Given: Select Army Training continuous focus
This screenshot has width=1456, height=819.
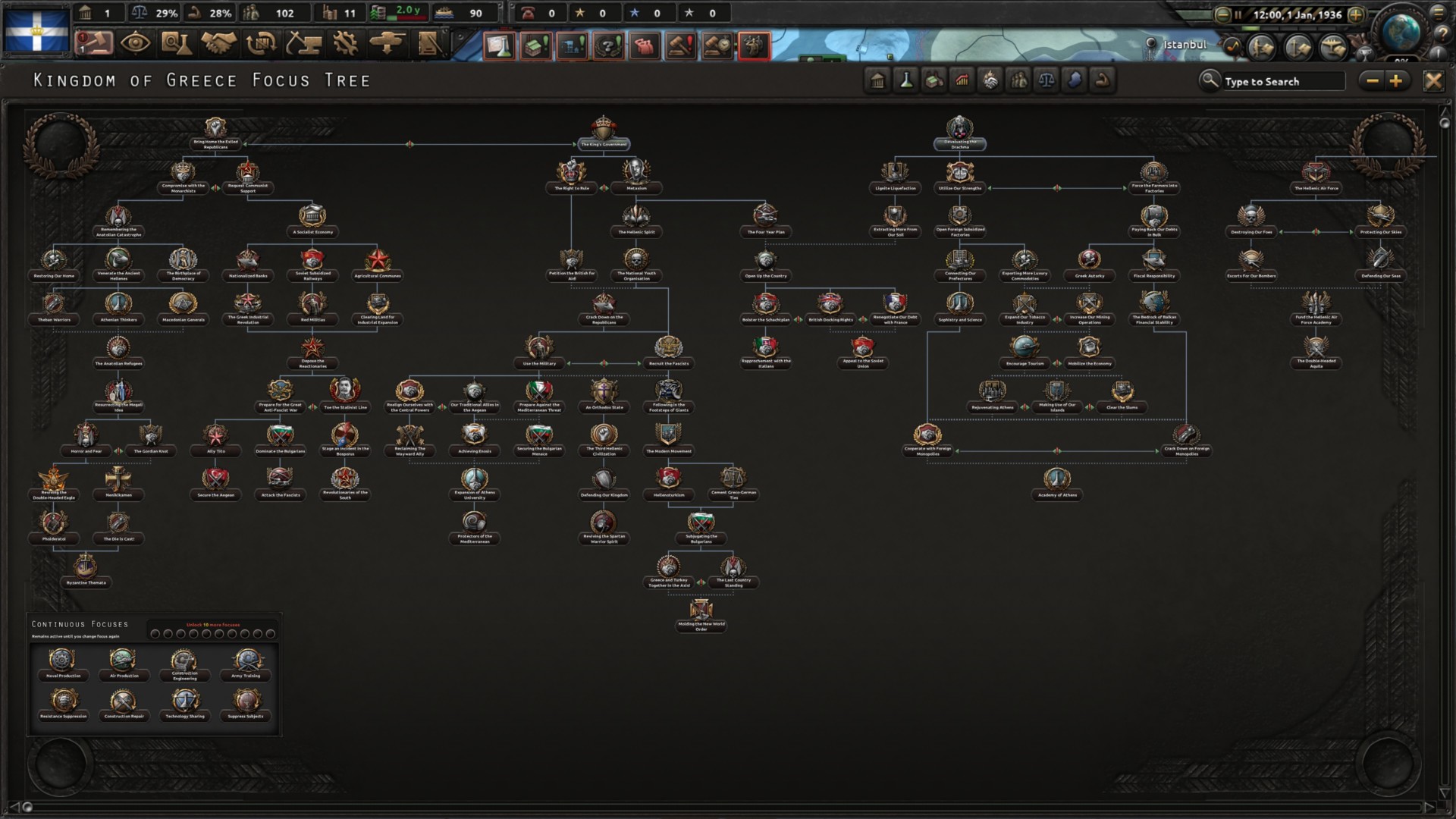Looking at the screenshot, I should point(246,662).
